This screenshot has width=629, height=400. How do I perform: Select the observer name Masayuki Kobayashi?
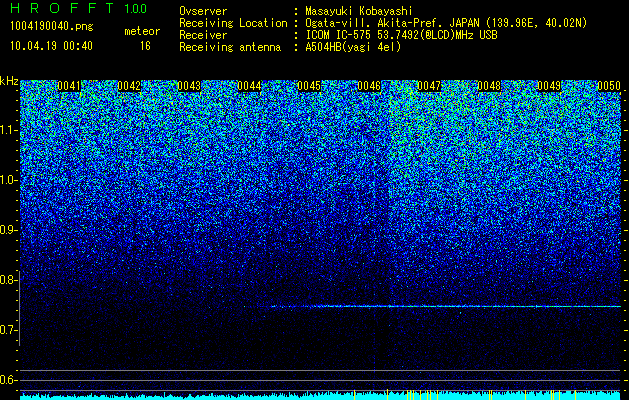click(358, 11)
